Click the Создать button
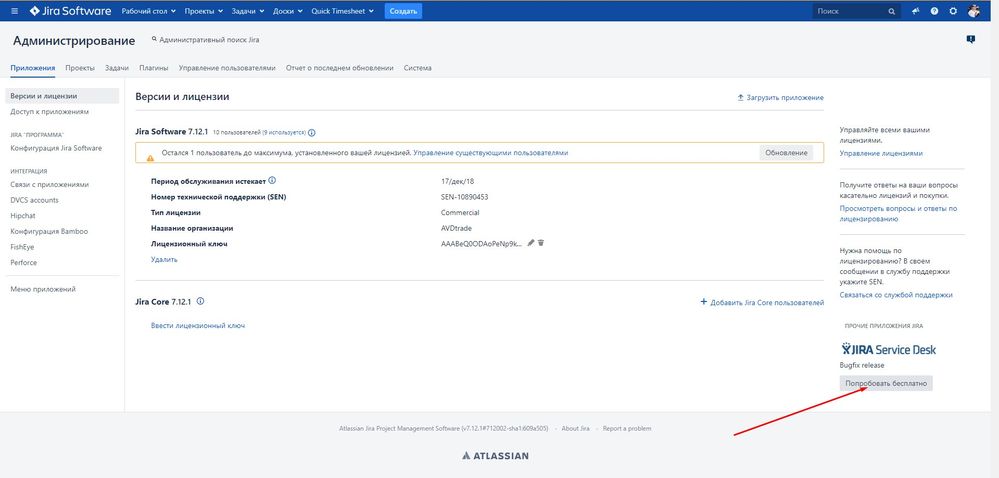This screenshot has width=999, height=478. [403, 11]
